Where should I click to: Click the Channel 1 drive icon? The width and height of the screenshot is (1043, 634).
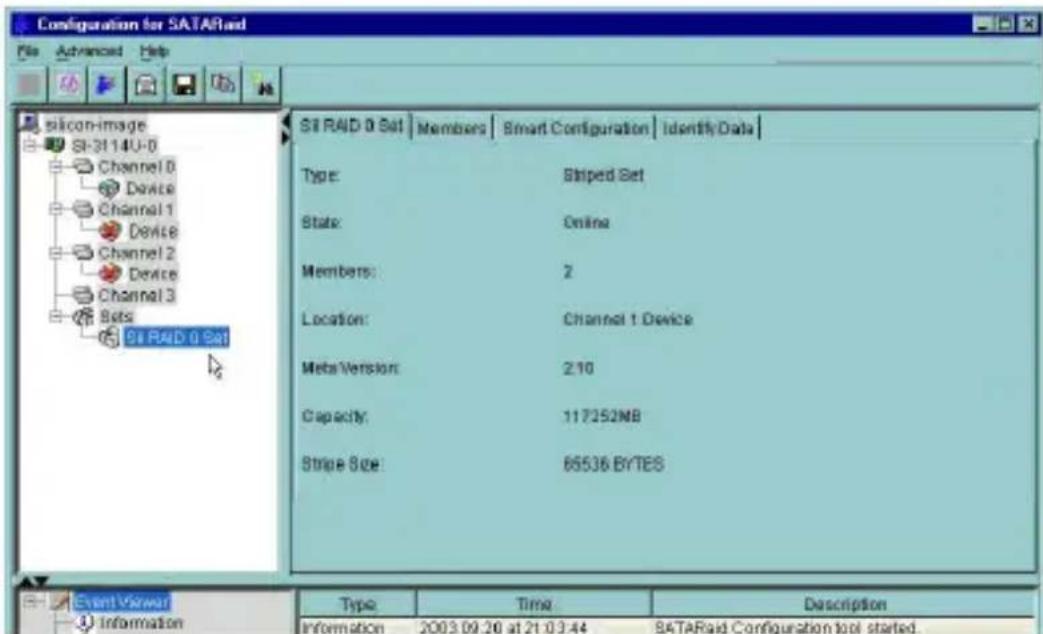pos(82,210)
